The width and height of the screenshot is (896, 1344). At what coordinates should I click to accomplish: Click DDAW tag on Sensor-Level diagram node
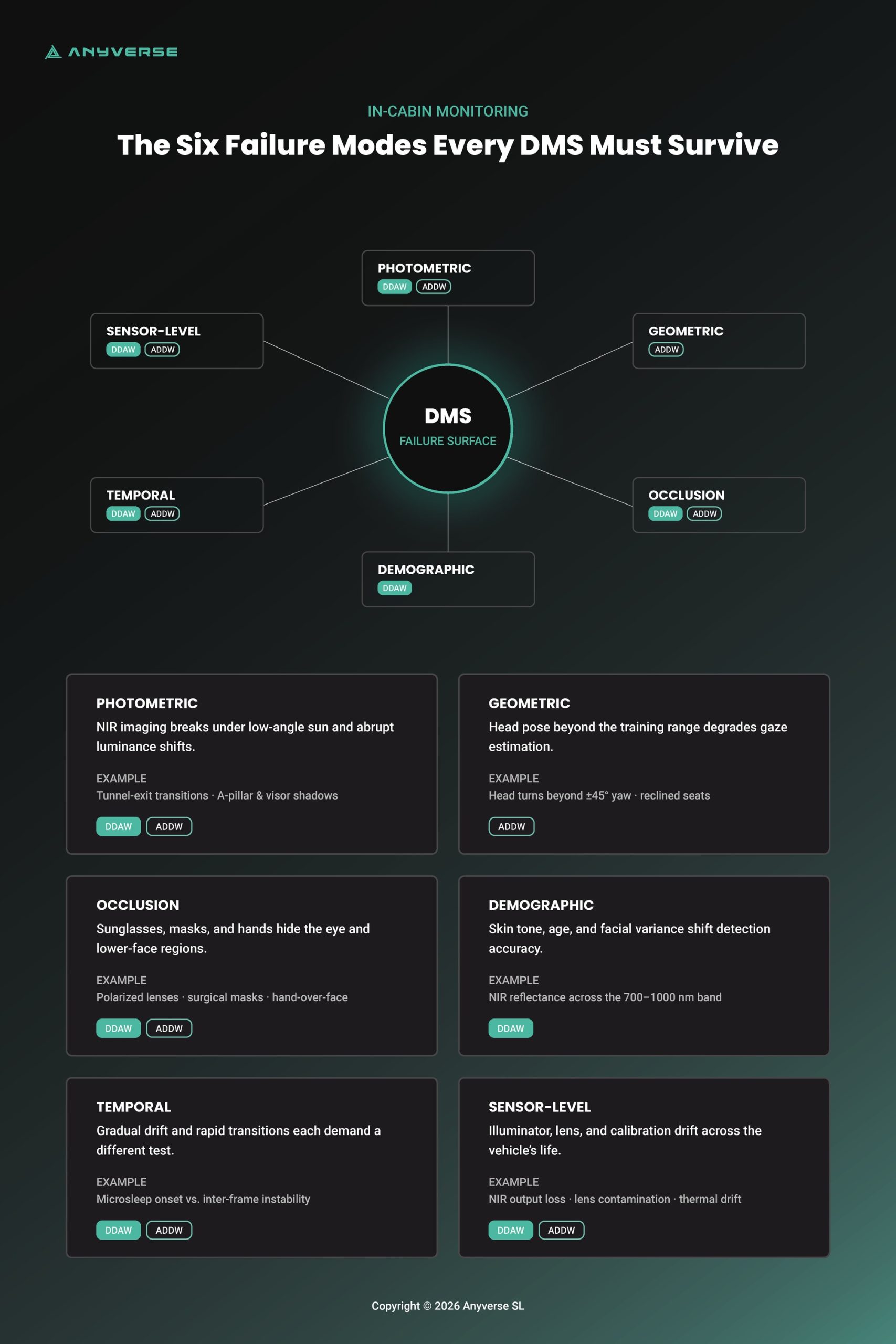click(x=123, y=350)
